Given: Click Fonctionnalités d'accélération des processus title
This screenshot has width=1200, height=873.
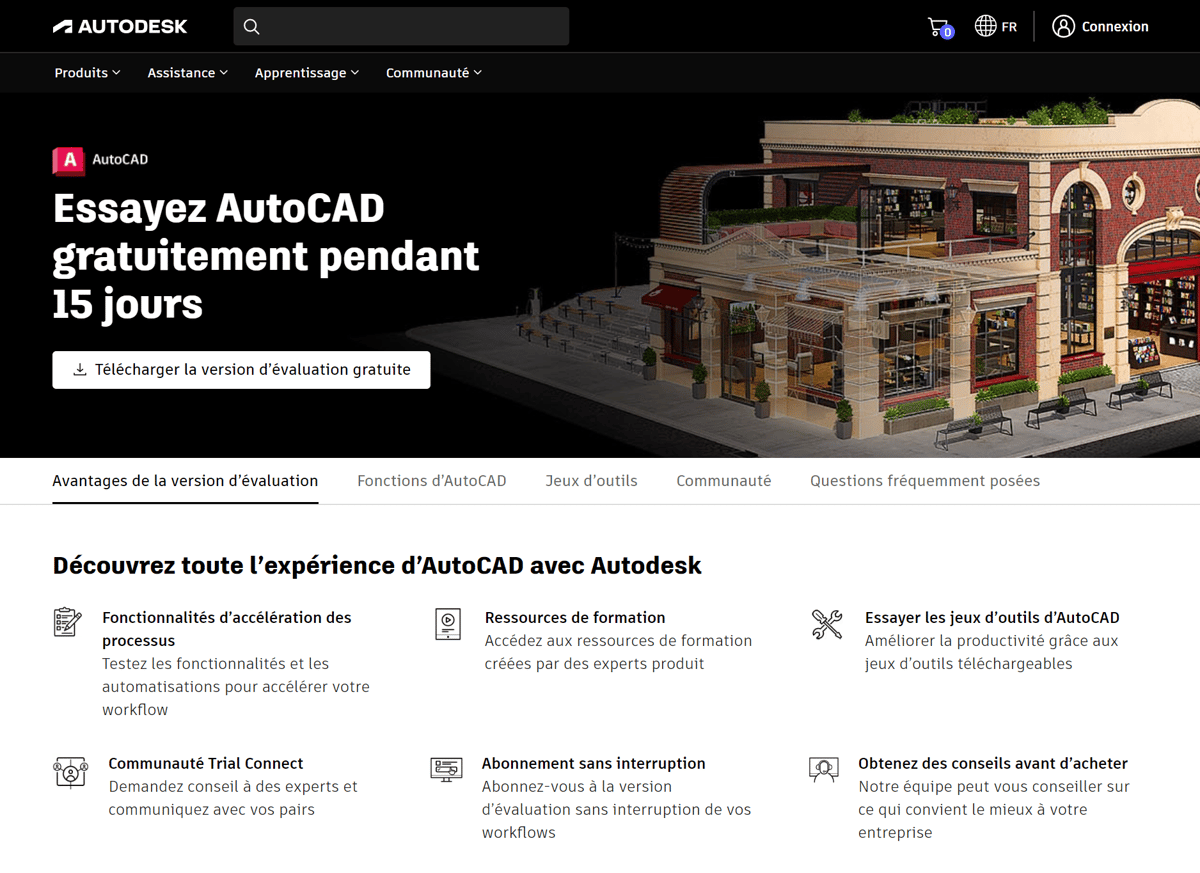Looking at the screenshot, I should 227,629.
